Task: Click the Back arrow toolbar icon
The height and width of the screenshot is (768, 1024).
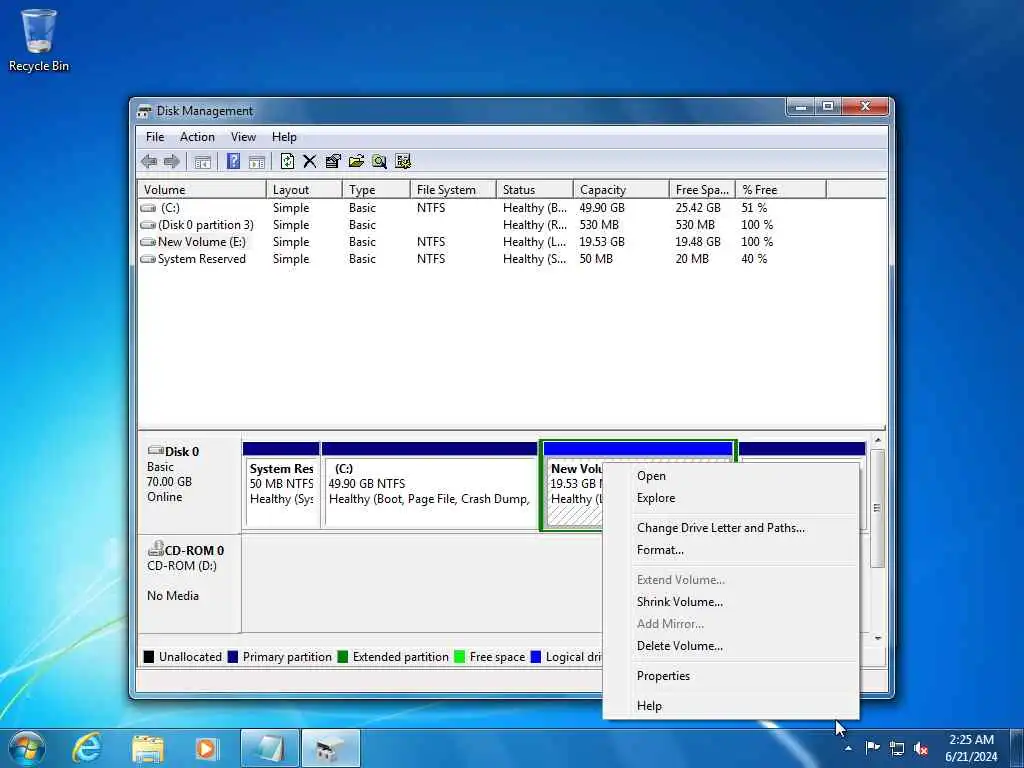Action: tap(149, 161)
